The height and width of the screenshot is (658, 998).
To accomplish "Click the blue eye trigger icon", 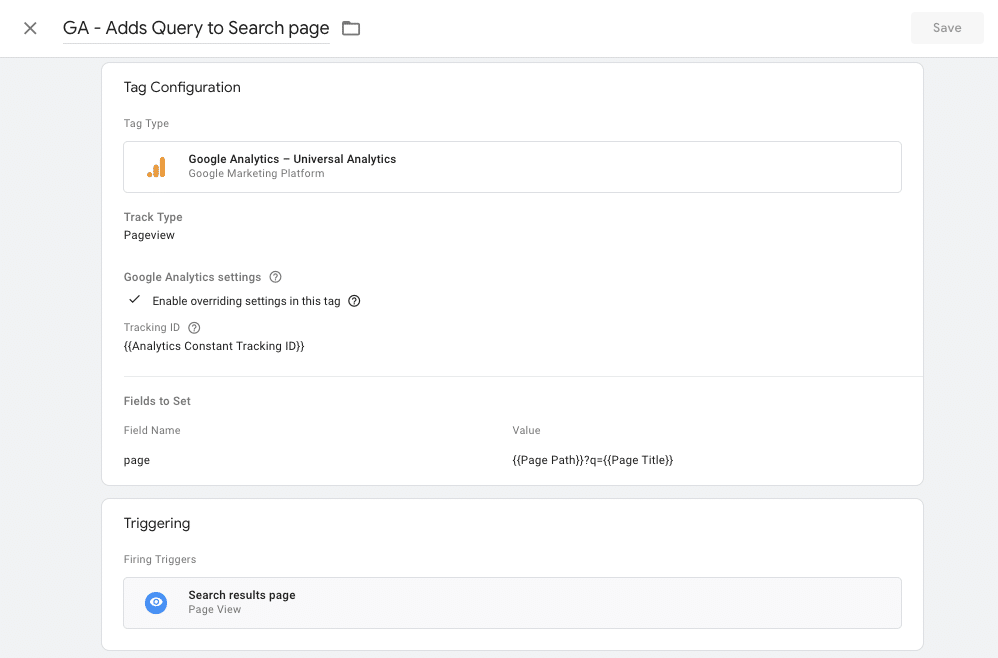I will [x=156, y=602].
